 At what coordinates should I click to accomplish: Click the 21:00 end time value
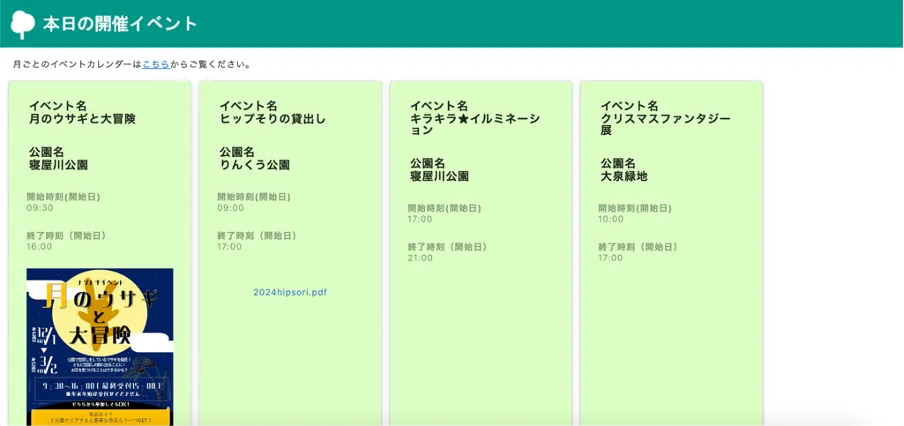point(420,258)
